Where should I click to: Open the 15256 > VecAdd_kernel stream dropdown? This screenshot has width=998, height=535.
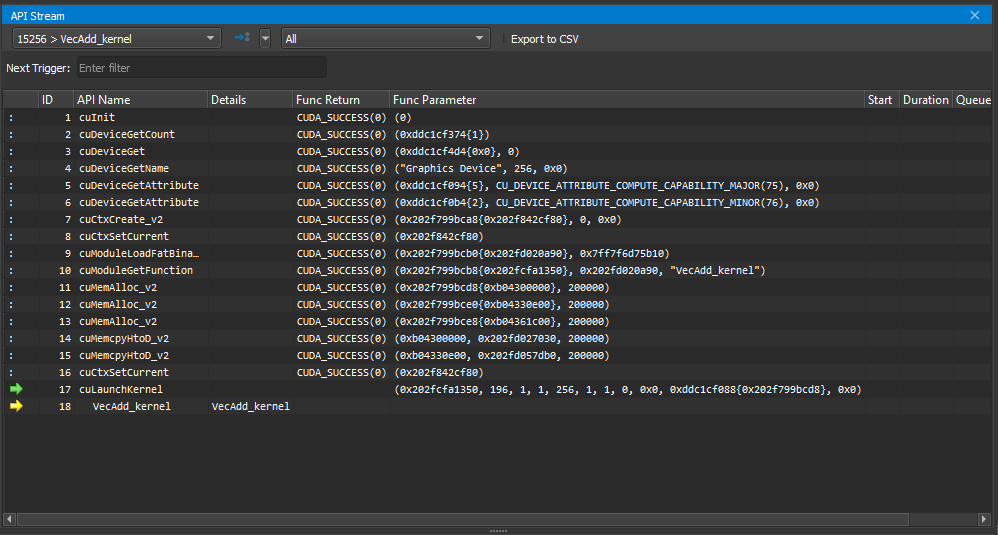click(x=115, y=39)
